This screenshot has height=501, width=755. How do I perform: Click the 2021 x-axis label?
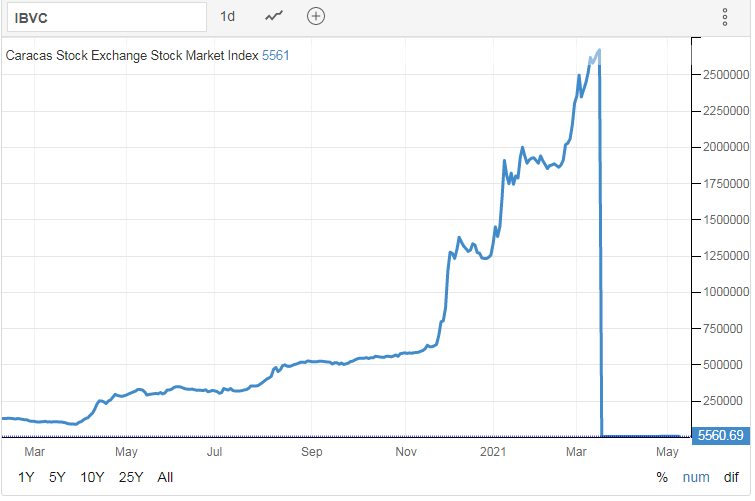click(x=493, y=452)
